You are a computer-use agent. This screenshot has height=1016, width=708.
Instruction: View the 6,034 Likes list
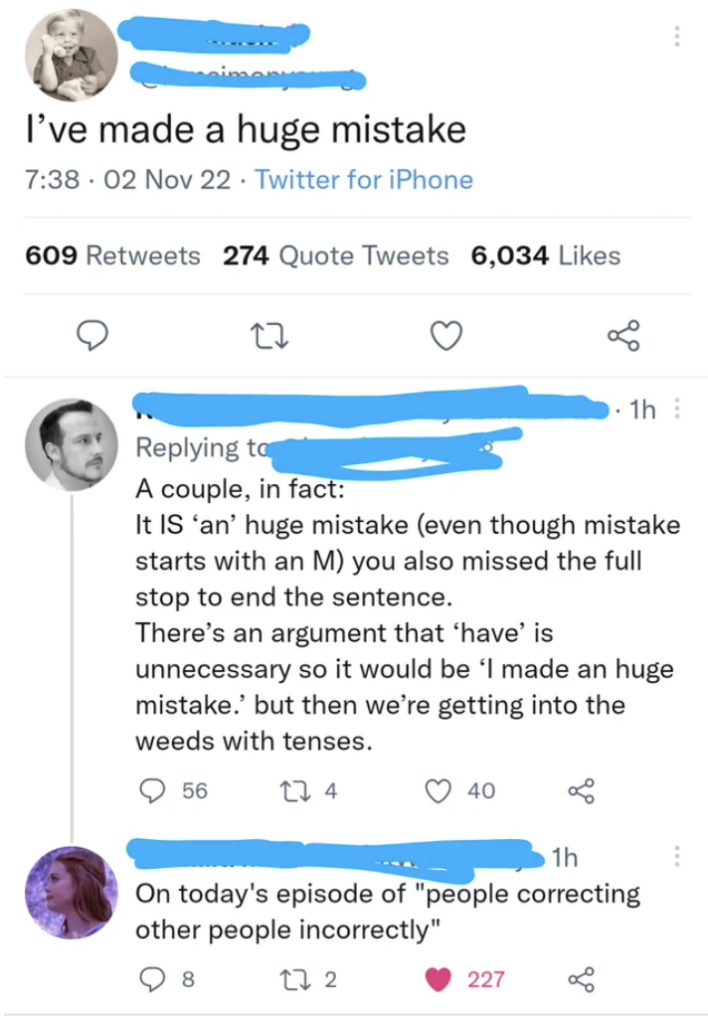(x=545, y=256)
